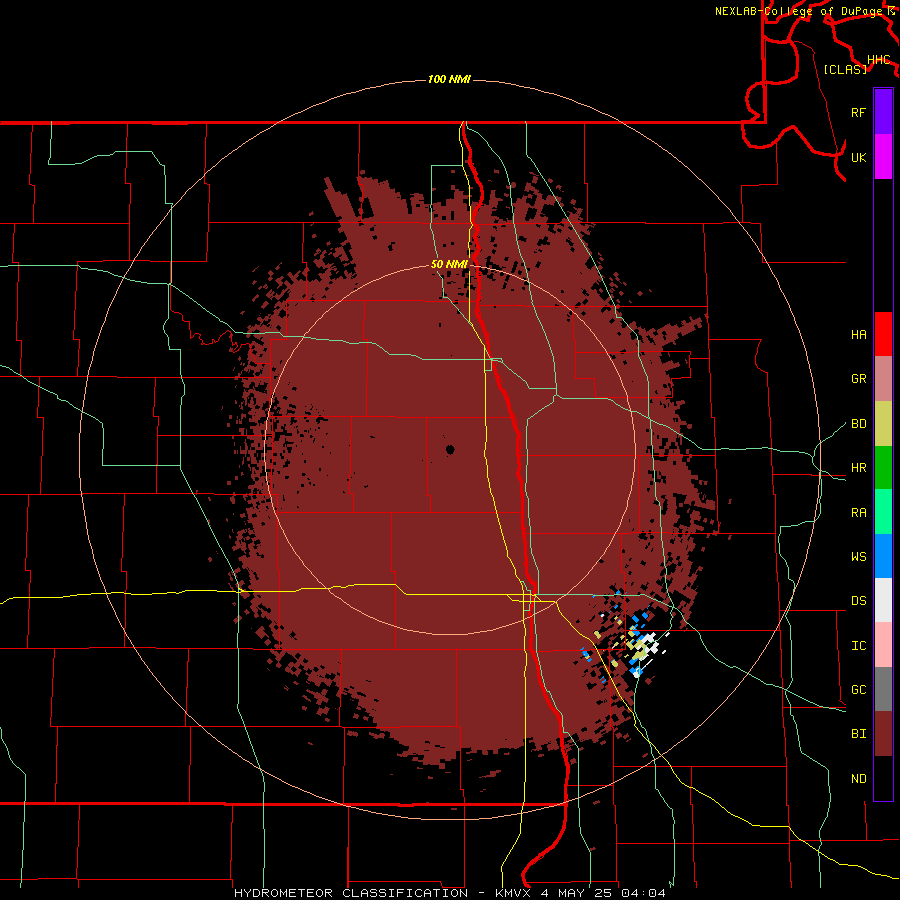The image size is (900, 900).
Task: Click the ND black legend swatch
Action: 883,778
